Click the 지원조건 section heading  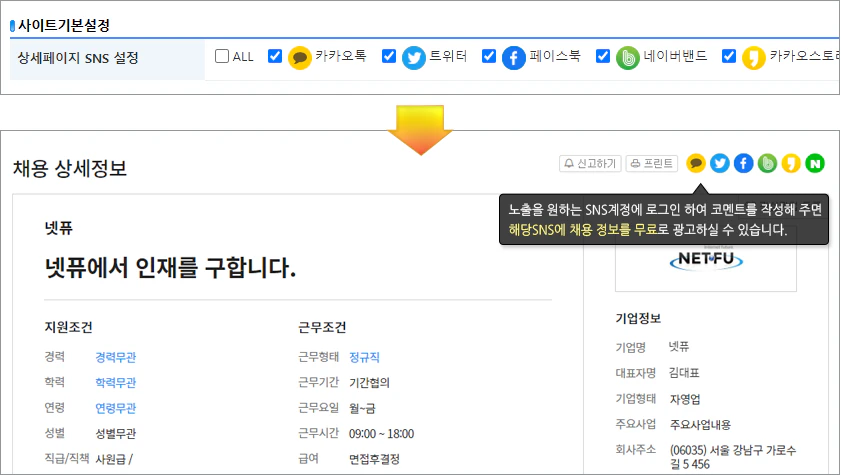69,327
